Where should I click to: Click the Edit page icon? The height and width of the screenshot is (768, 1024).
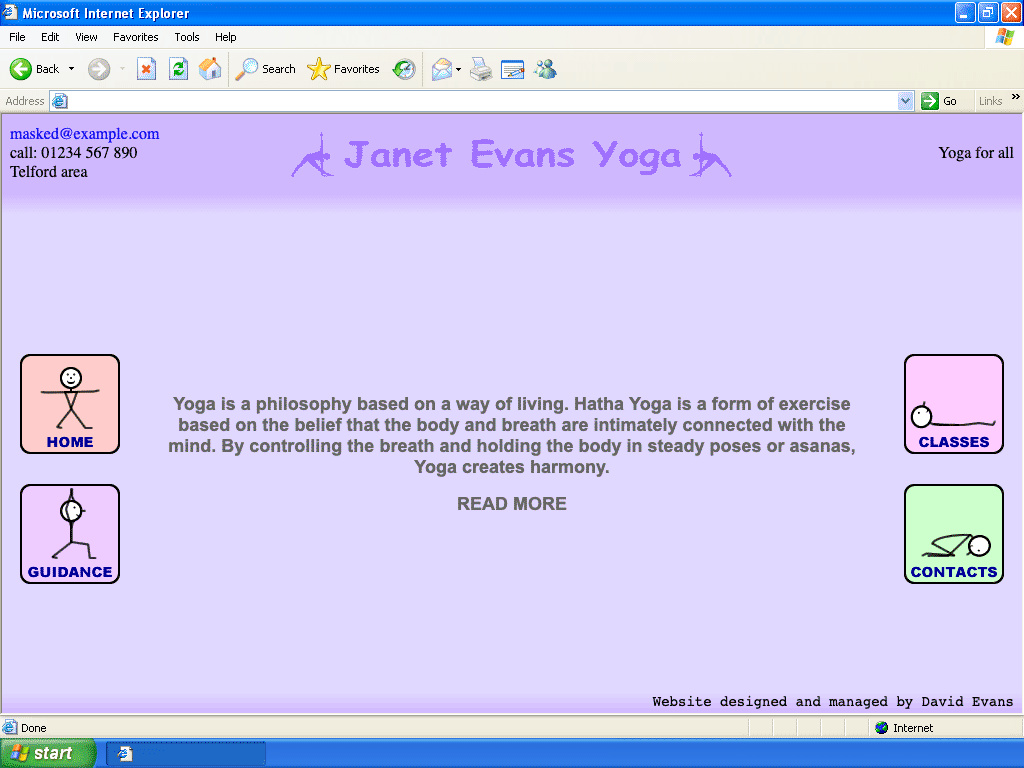click(513, 69)
